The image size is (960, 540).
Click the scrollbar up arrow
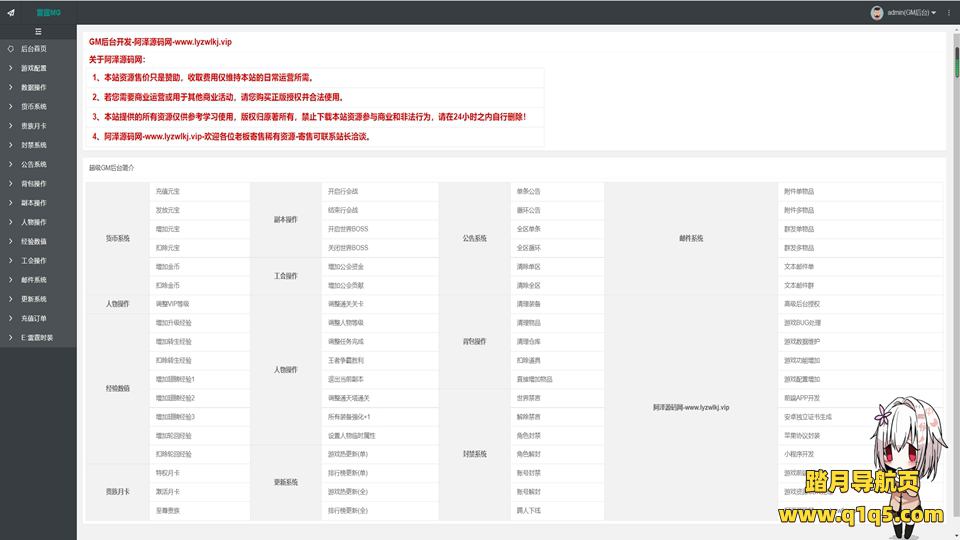tap(955, 30)
